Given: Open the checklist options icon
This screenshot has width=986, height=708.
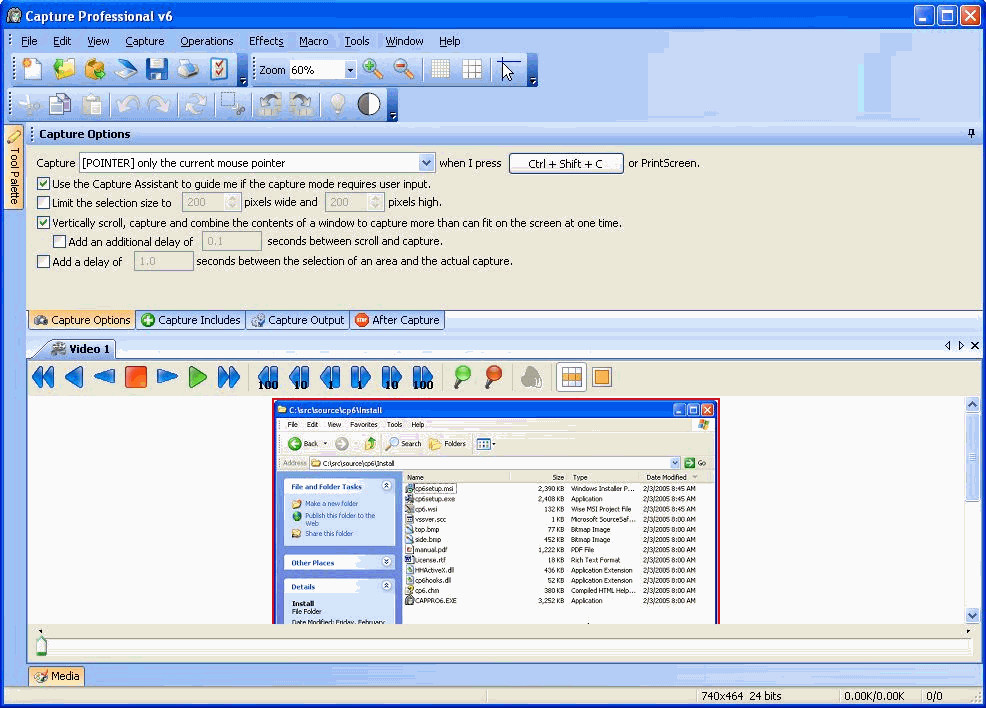Looking at the screenshot, I should [x=218, y=69].
